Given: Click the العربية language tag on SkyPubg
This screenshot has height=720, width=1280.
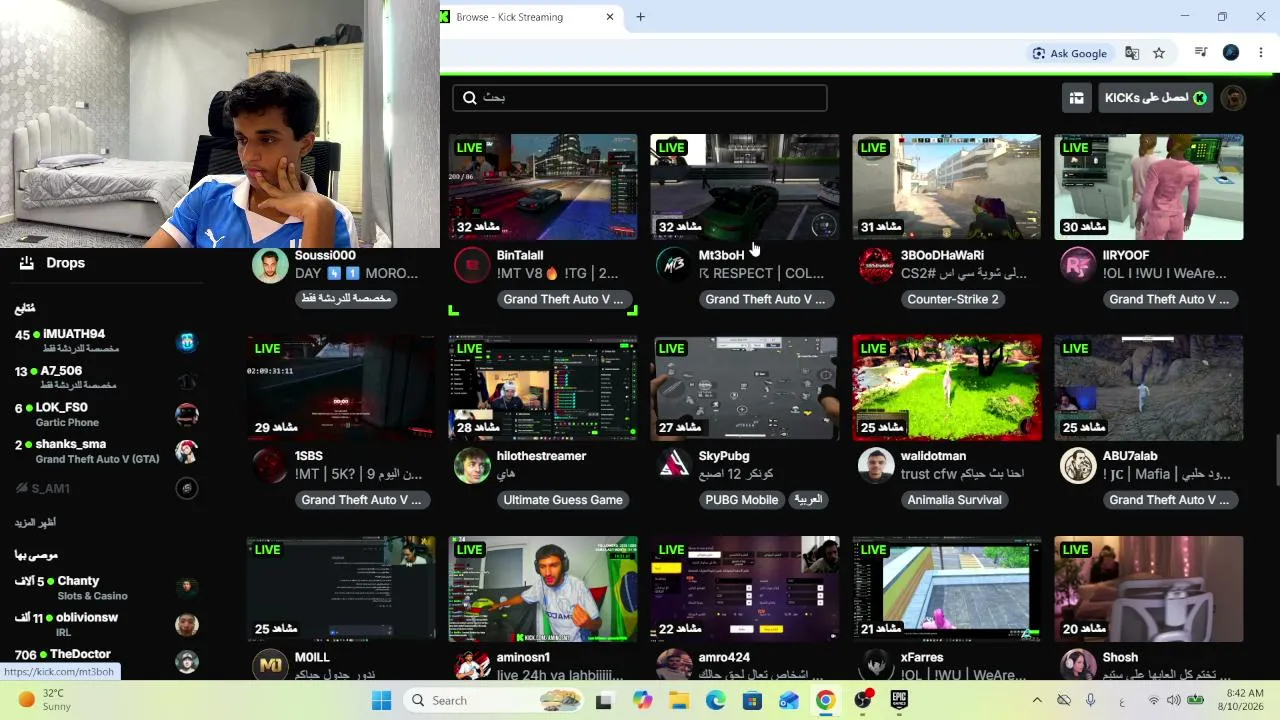Looking at the screenshot, I should point(808,499).
